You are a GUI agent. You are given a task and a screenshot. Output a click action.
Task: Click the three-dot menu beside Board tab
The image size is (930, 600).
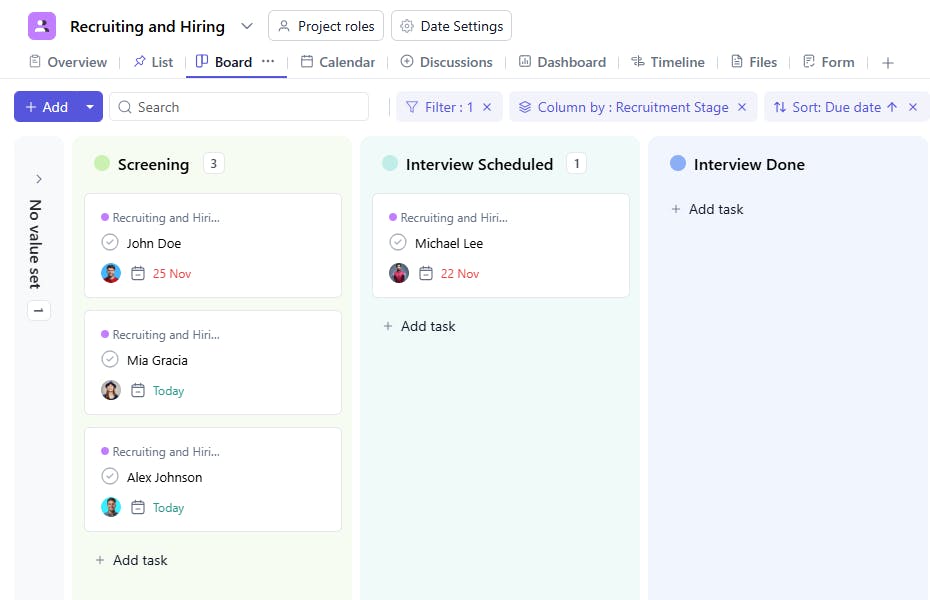coord(268,61)
